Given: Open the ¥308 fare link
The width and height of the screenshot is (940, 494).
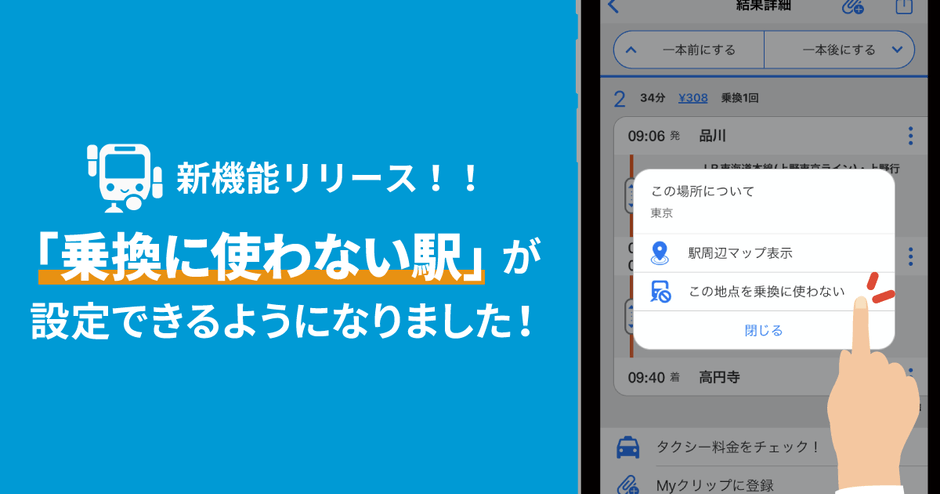Looking at the screenshot, I should click(x=693, y=98).
